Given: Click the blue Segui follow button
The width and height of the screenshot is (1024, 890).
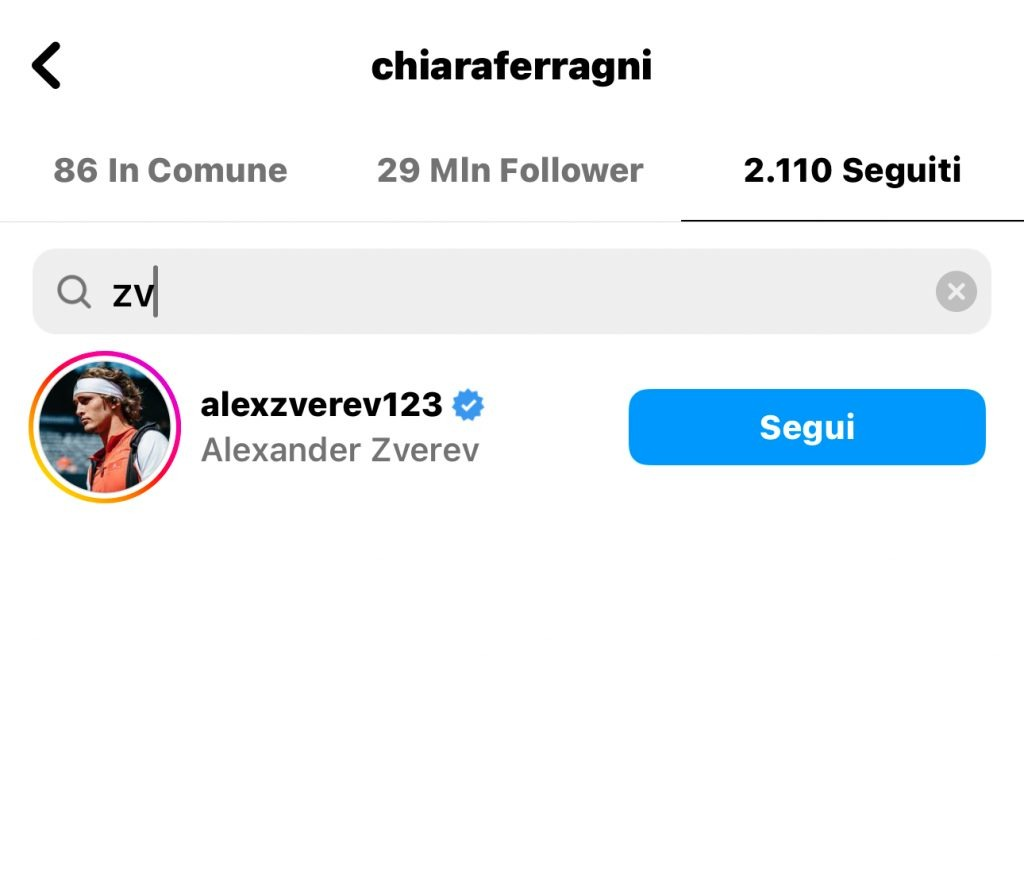Looking at the screenshot, I should (x=807, y=427).
